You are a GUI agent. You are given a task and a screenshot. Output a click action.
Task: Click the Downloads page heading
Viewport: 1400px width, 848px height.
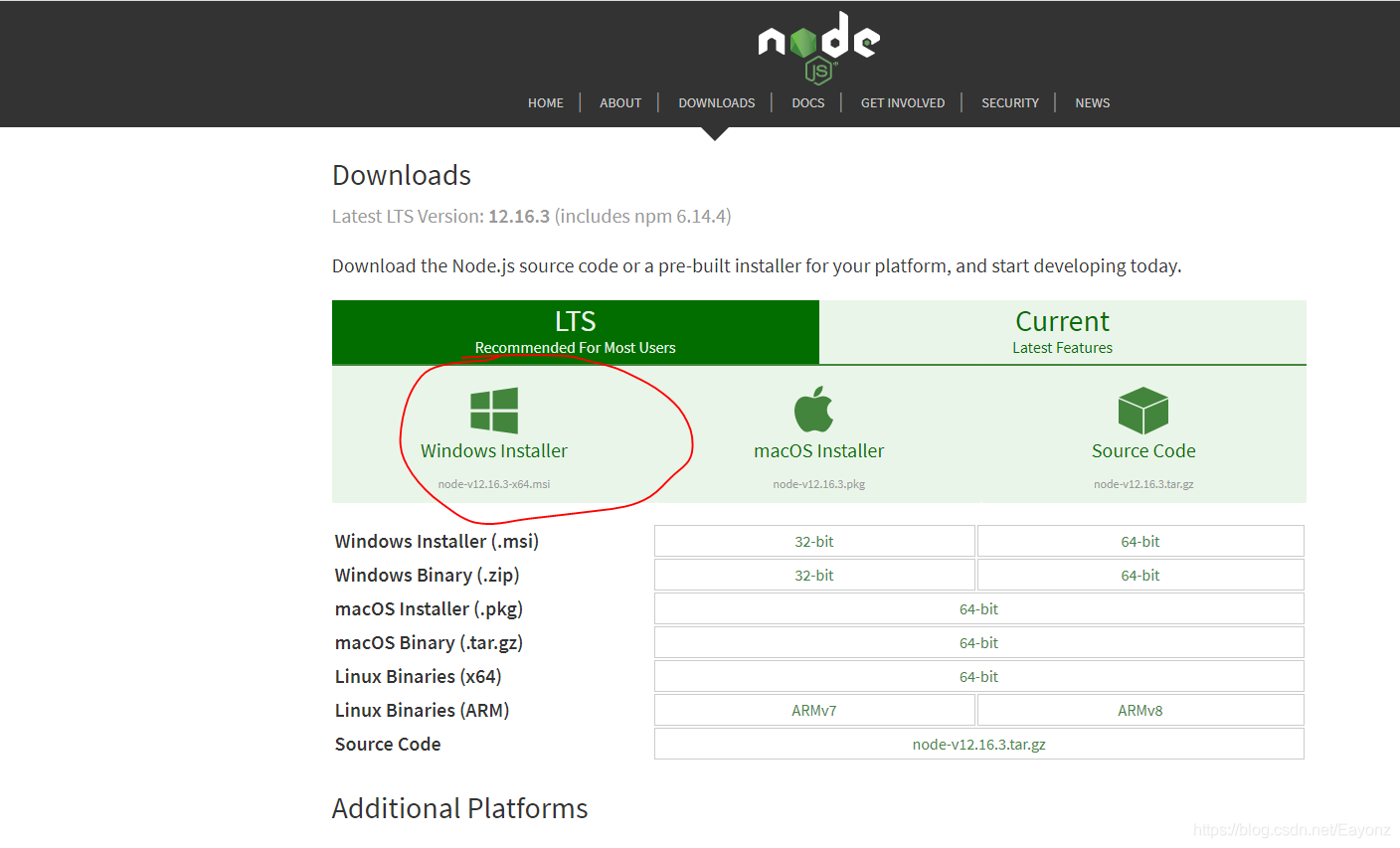[x=402, y=175]
